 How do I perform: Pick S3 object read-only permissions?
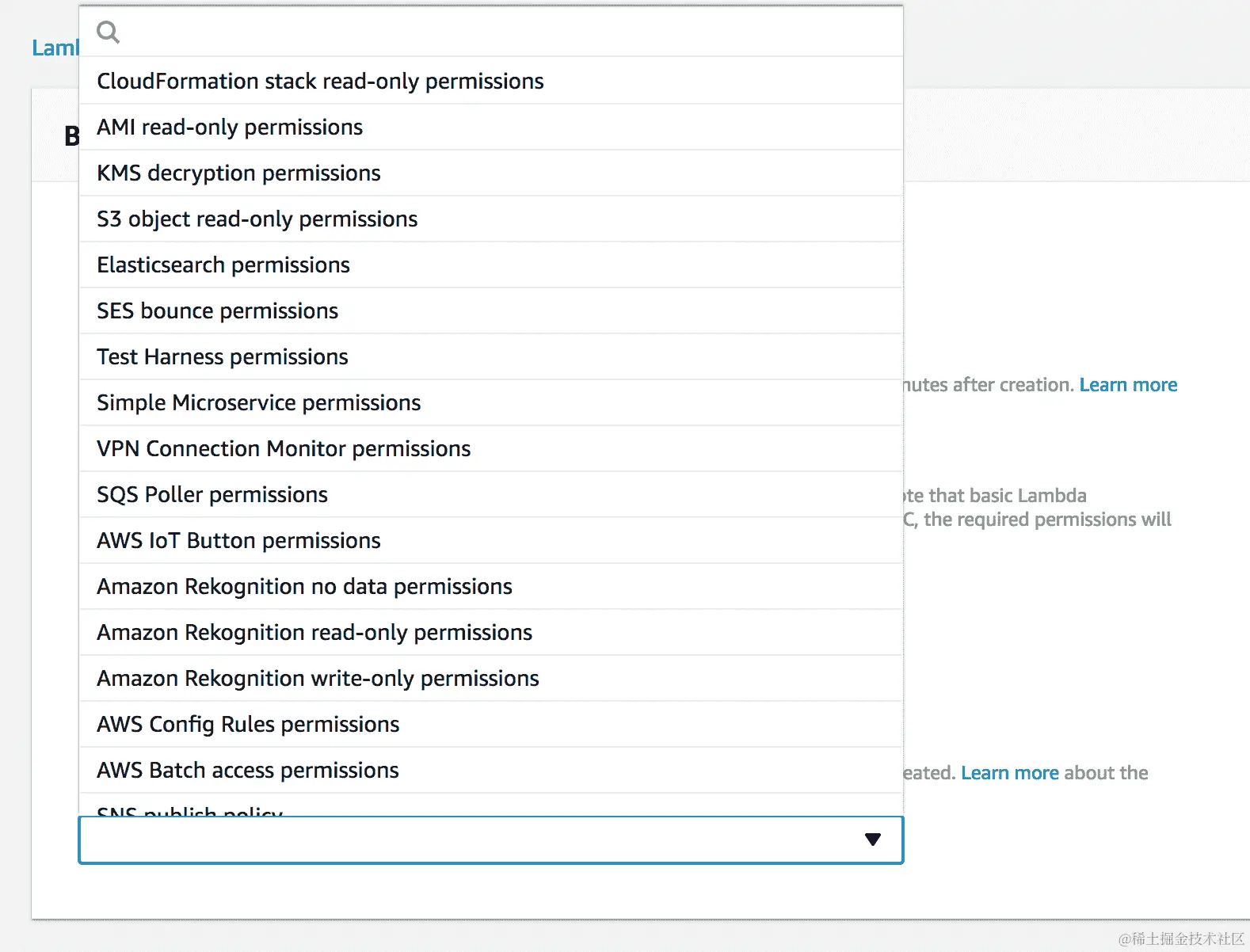tap(257, 219)
